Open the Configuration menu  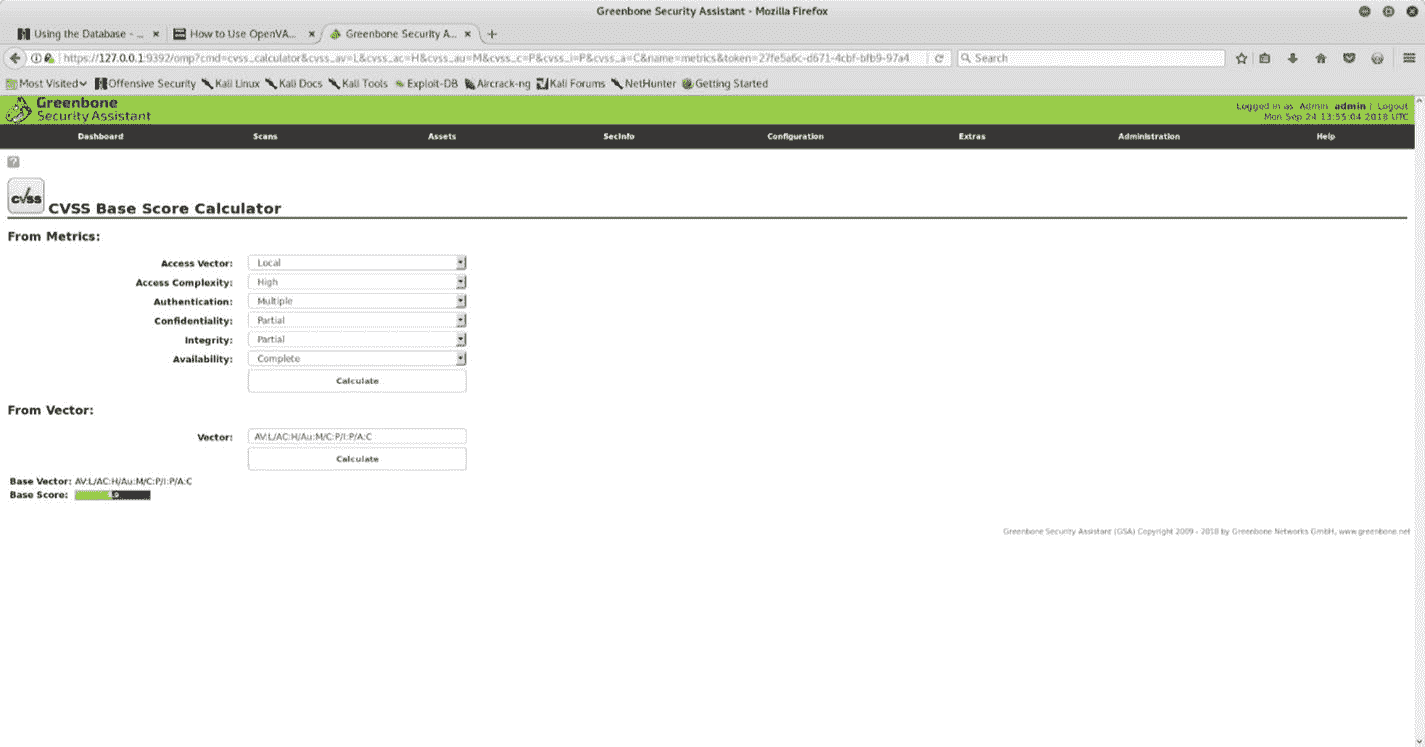click(x=796, y=136)
